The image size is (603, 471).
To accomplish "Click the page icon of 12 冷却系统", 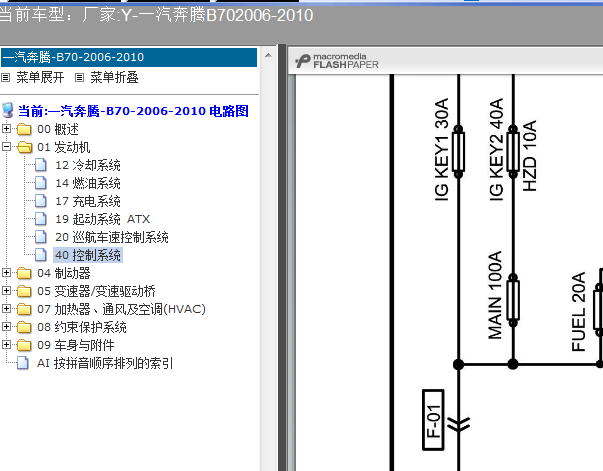I will (41, 165).
